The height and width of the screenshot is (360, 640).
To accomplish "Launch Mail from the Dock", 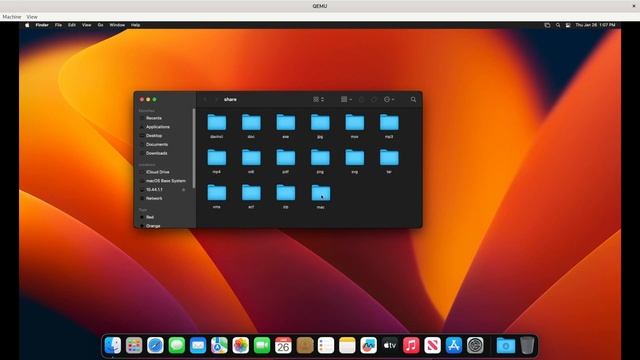I will coord(198,345).
